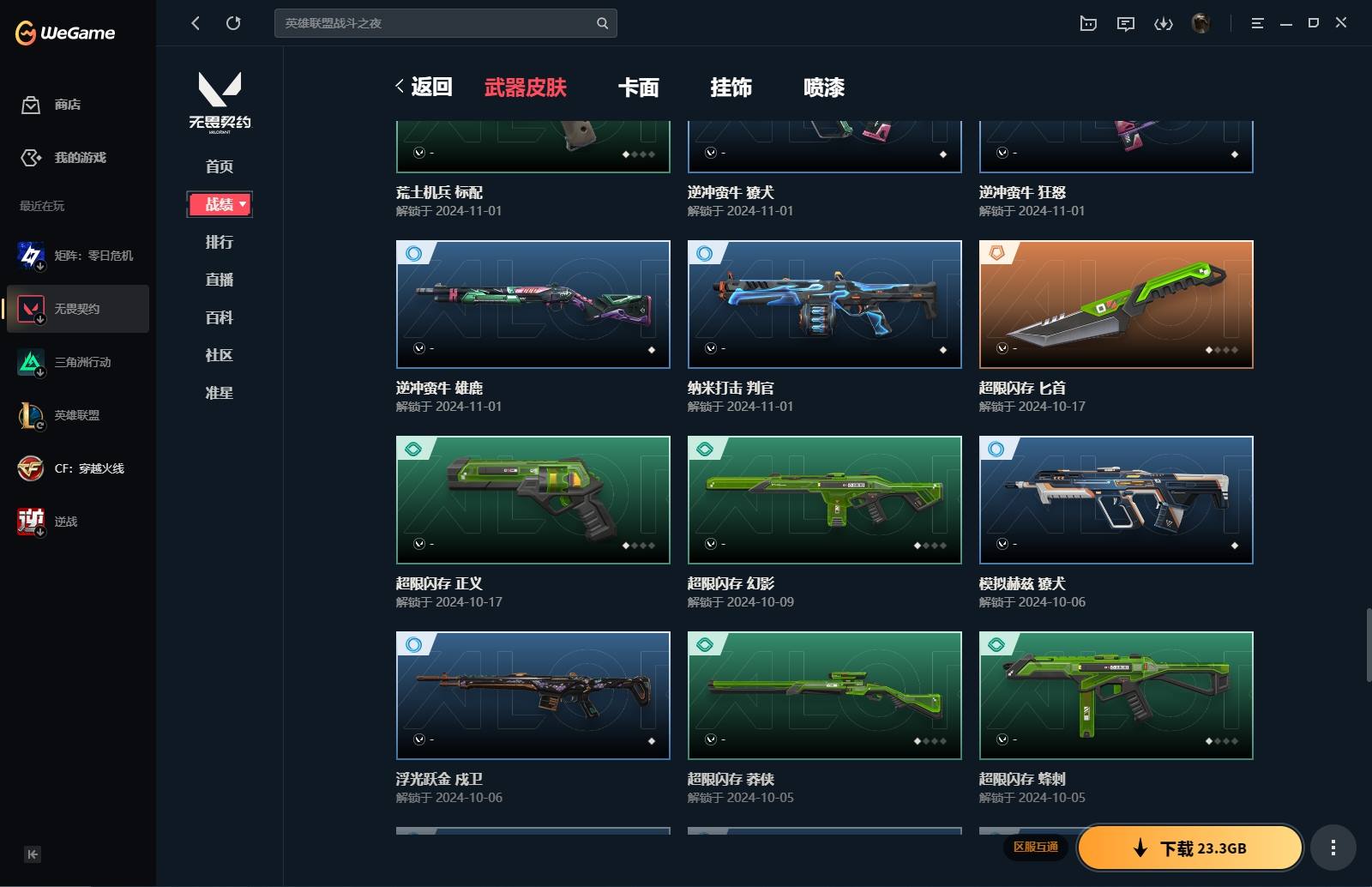
Task: Open the 超限闪存 蜂刺 skin card
Action: point(1116,696)
